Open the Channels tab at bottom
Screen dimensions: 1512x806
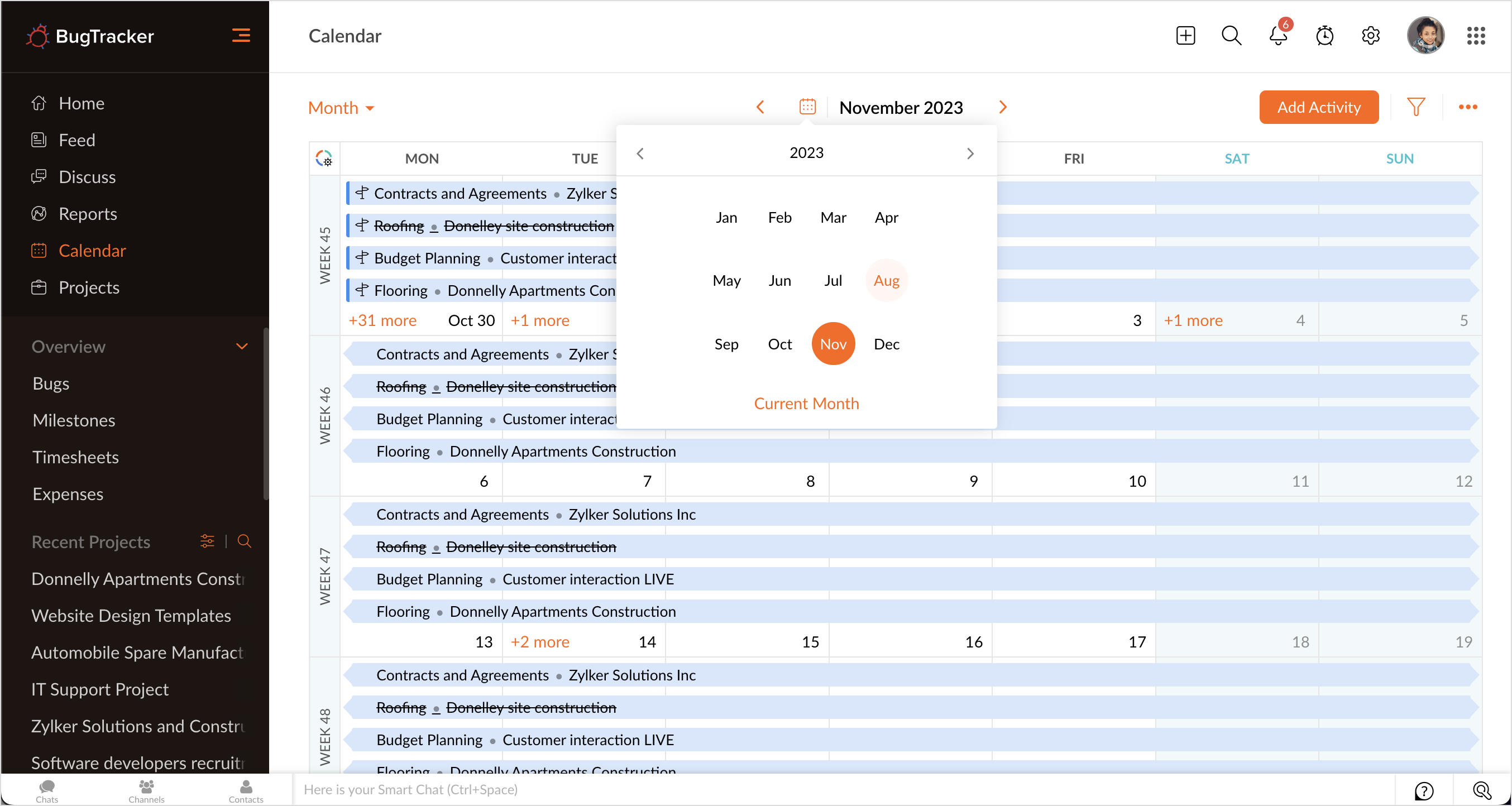(146, 790)
